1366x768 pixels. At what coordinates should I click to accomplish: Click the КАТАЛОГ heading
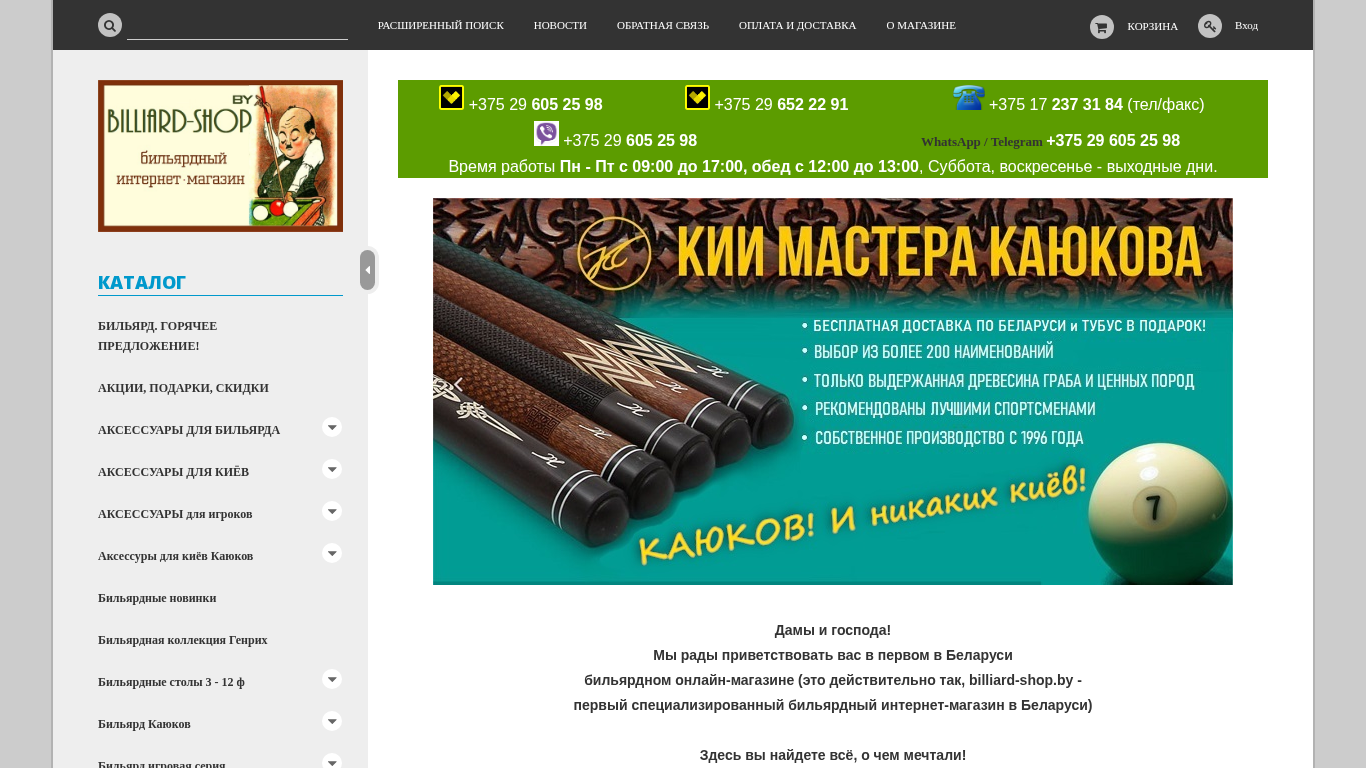pos(142,283)
